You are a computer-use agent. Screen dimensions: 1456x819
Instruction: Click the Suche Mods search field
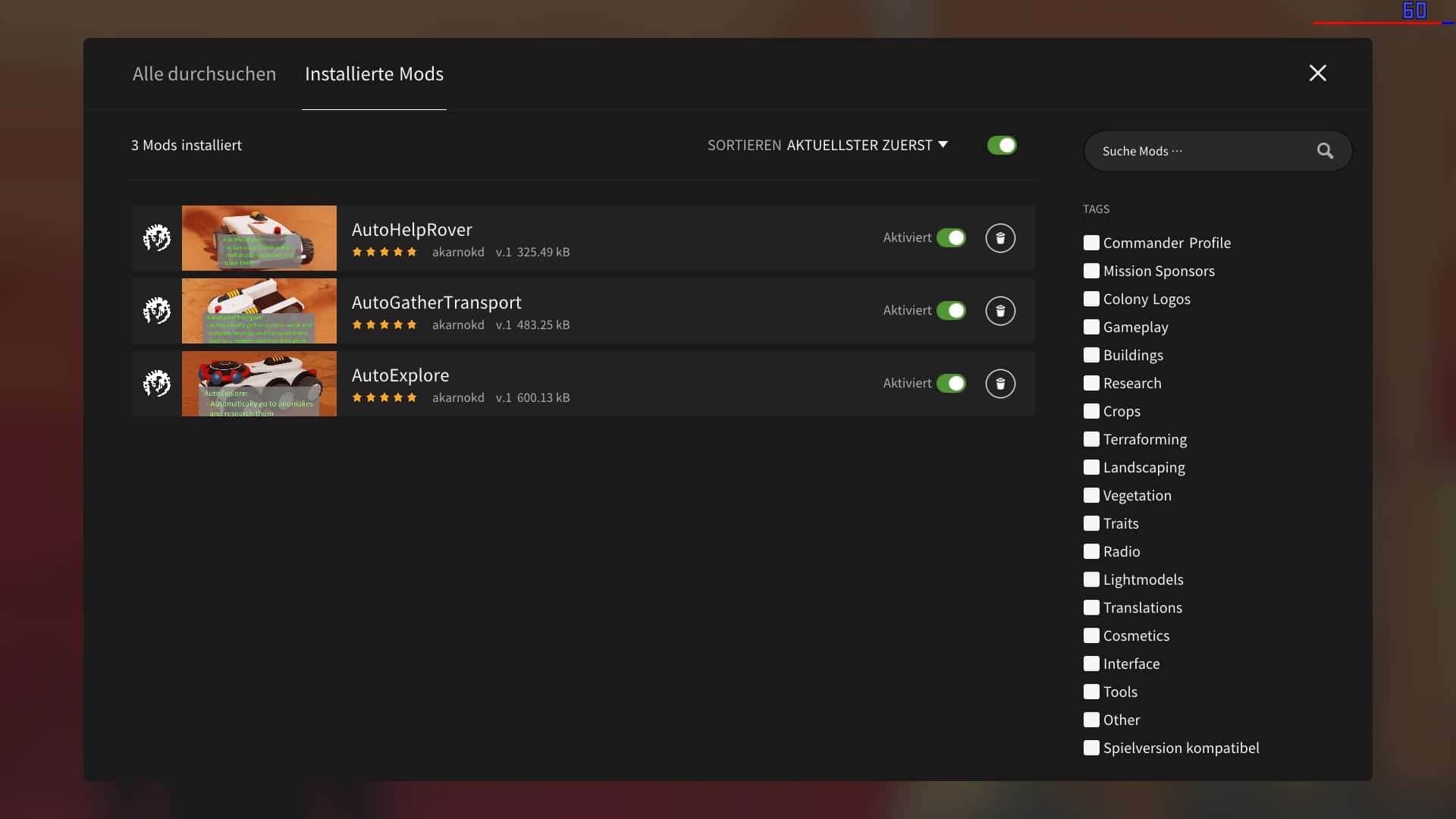(x=1198, y=151)
